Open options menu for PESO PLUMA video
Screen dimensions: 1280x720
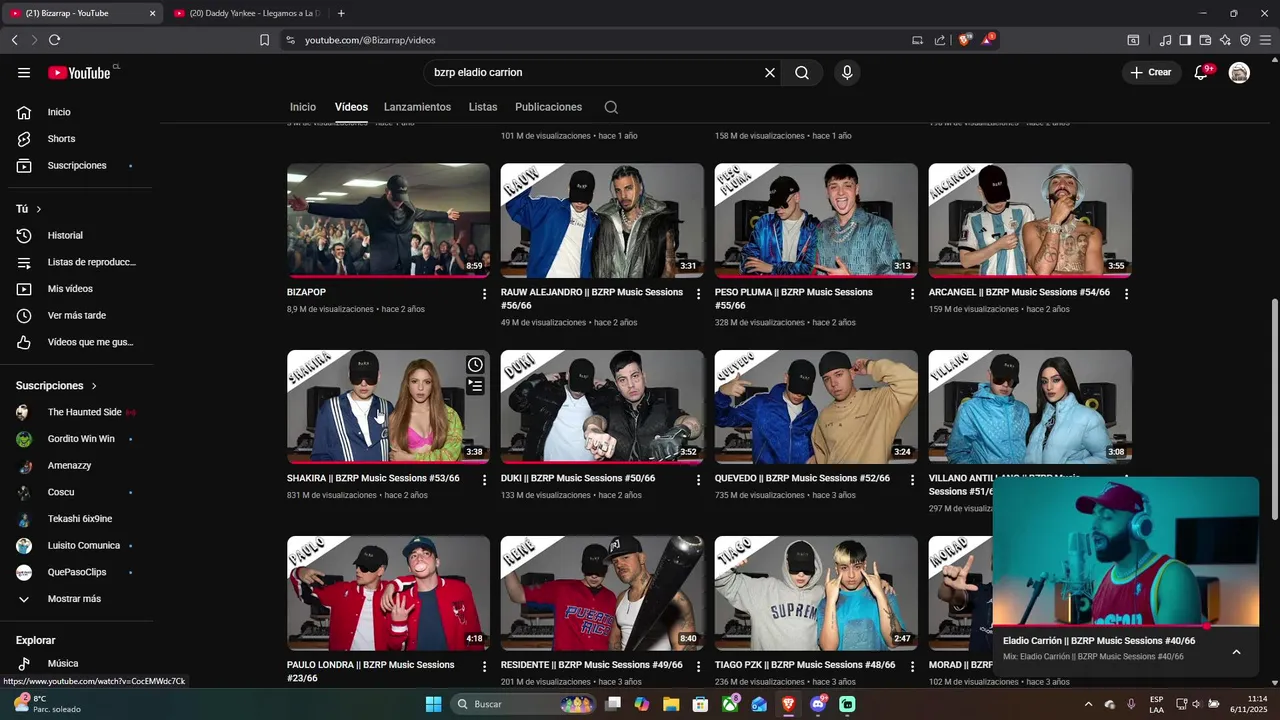pos(912,294)
